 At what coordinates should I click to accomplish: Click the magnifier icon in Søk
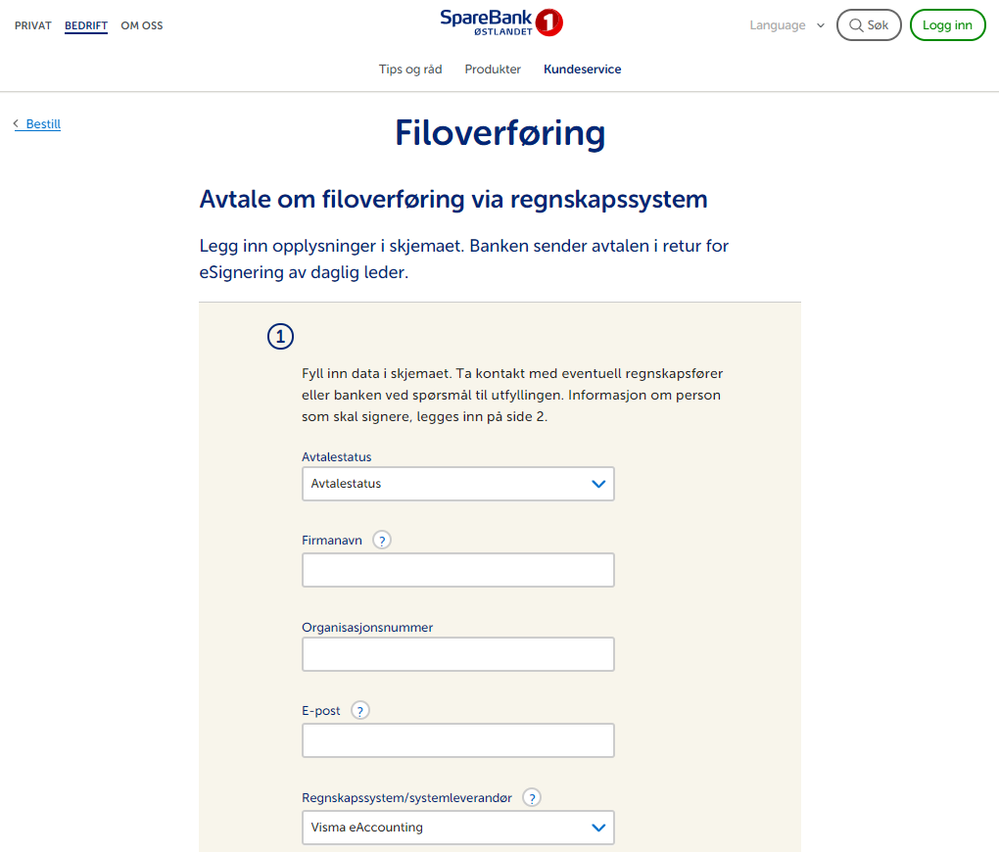click(x=856, y=25)
